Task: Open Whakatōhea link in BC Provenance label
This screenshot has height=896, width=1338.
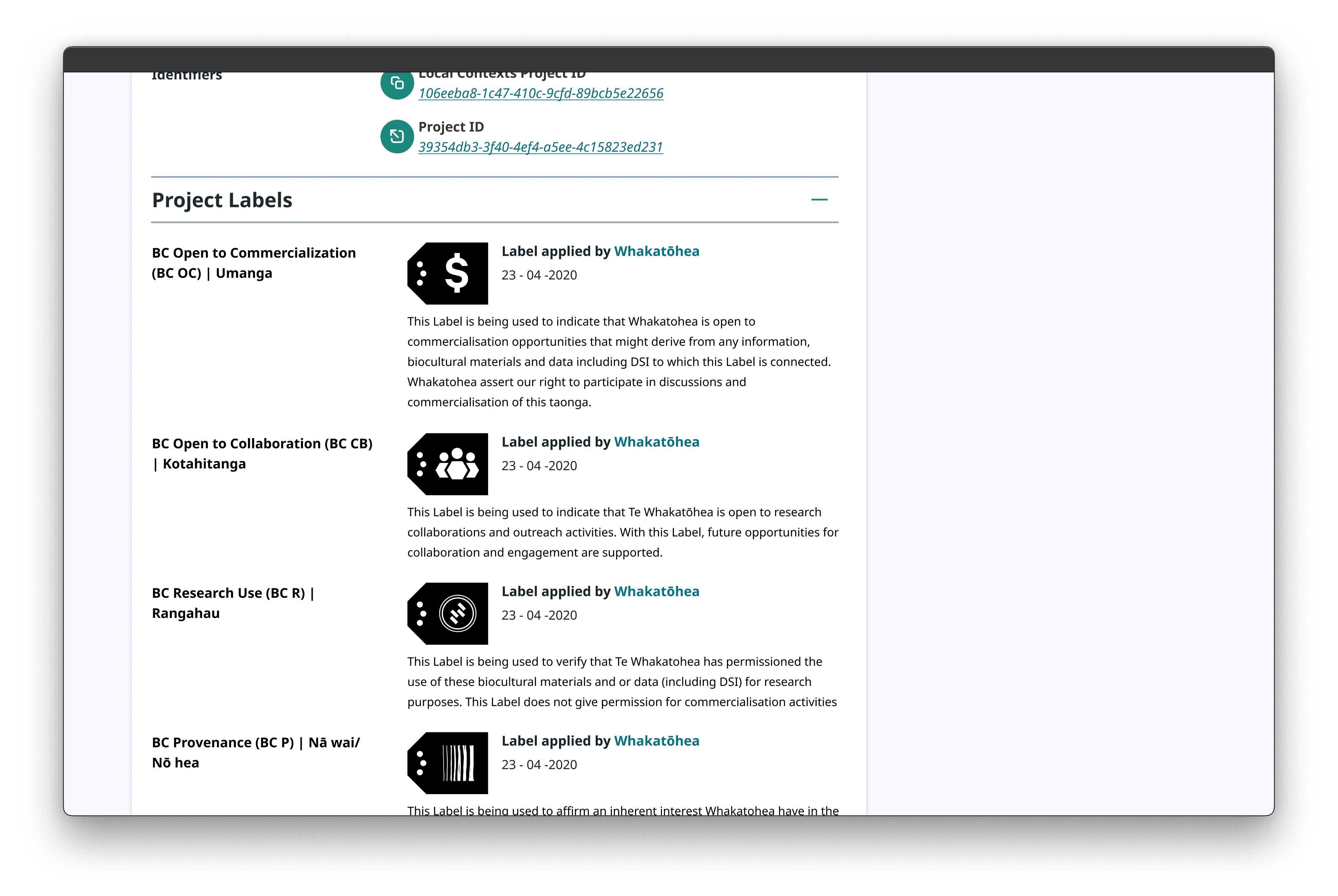Action: [656, 741]
